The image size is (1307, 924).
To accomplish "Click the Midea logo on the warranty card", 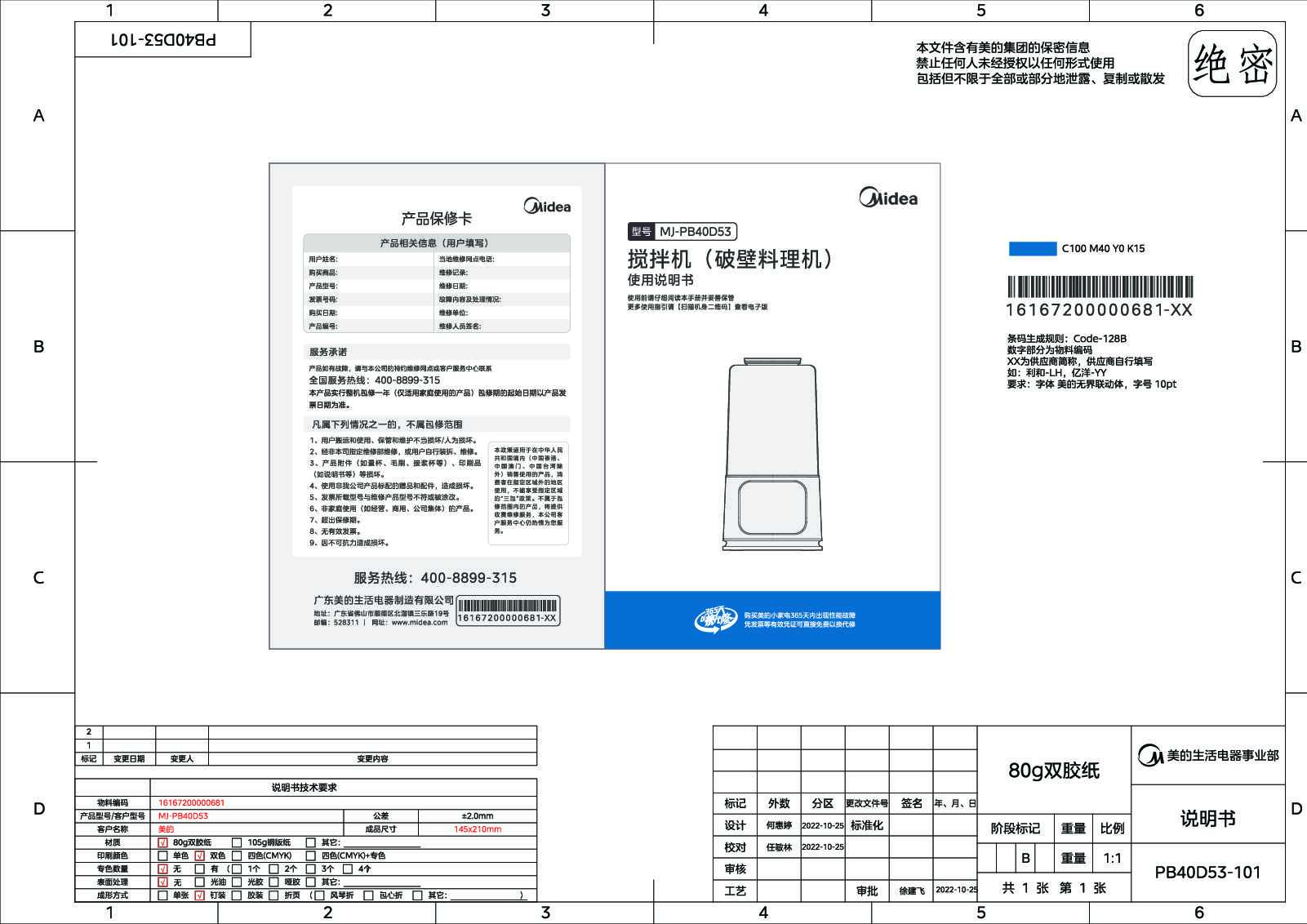I will [x=547, y=206].
